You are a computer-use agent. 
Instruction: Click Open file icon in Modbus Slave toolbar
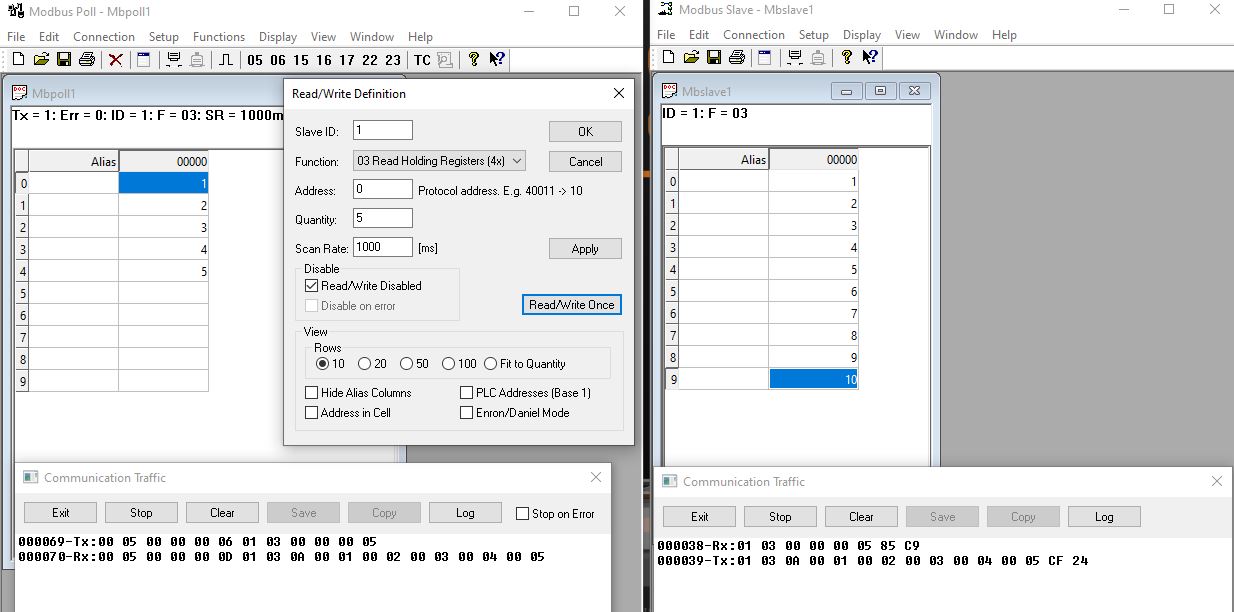pos(691,57)
